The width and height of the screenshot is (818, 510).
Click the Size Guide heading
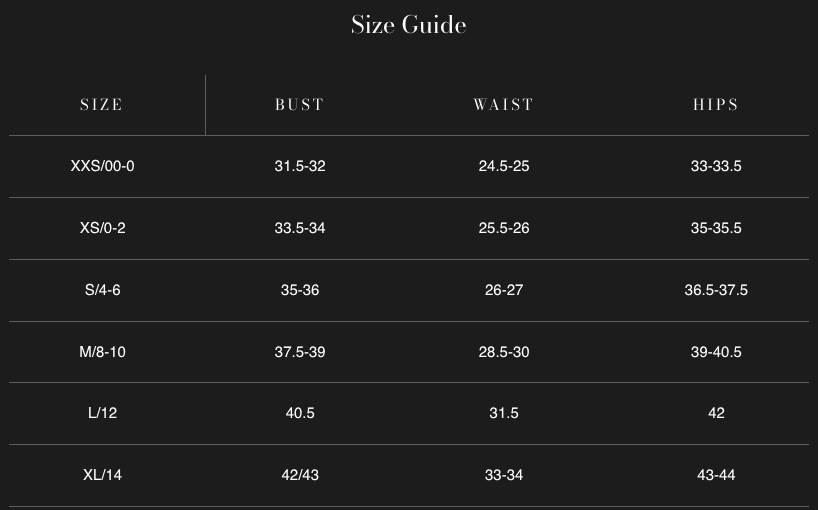click(408, 25)
